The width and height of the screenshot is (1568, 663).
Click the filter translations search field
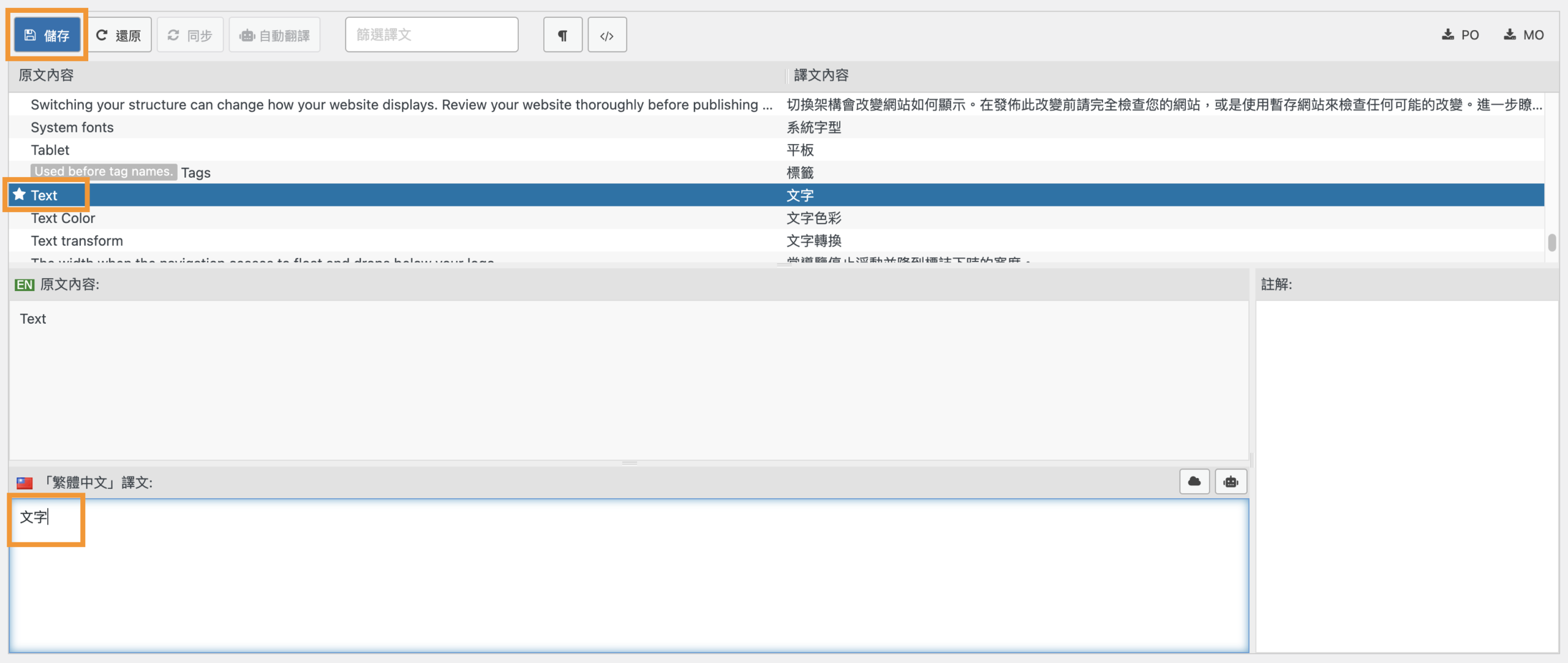pyautogui.click(x=431, y=35)
